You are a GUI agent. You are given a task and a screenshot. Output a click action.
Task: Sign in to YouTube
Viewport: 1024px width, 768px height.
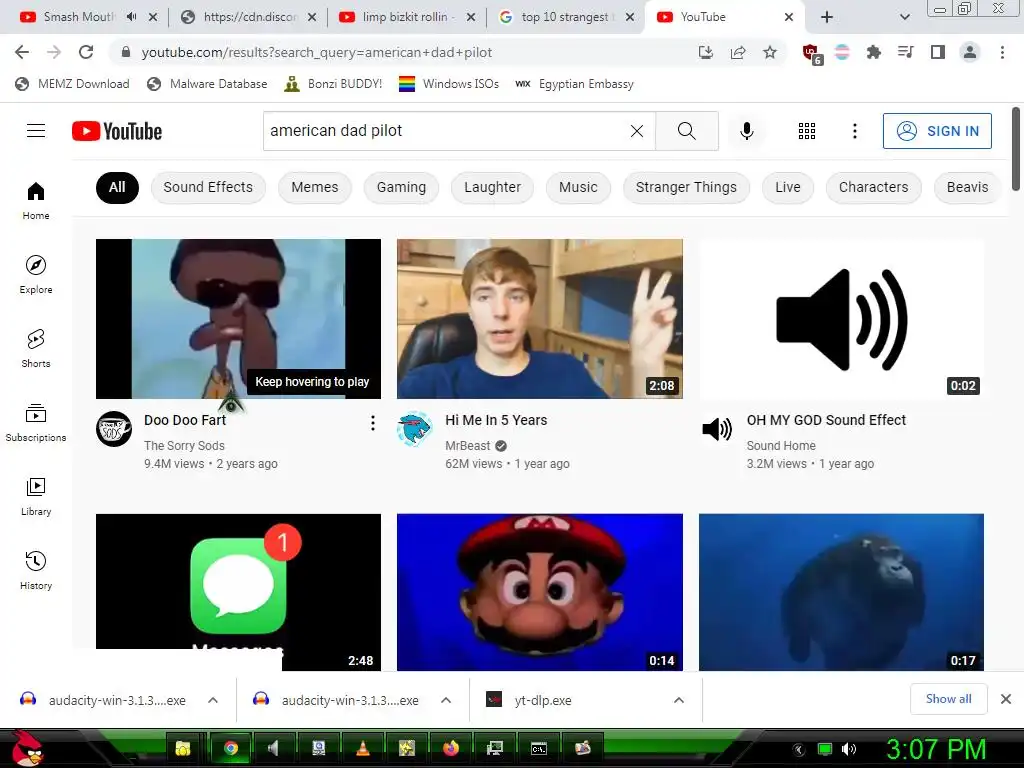point(937,131)
